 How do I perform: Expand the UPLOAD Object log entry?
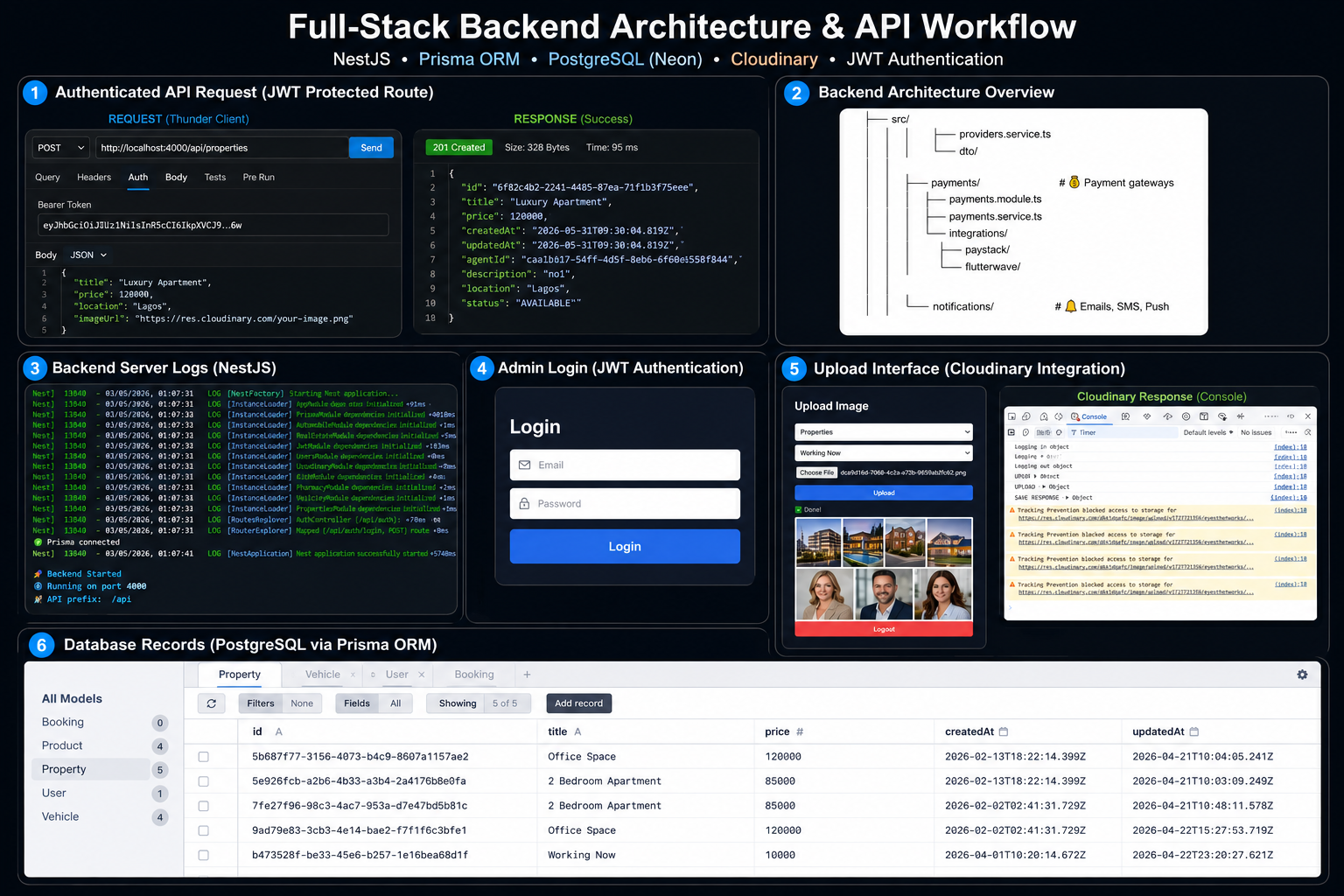tap(1044, 486)
